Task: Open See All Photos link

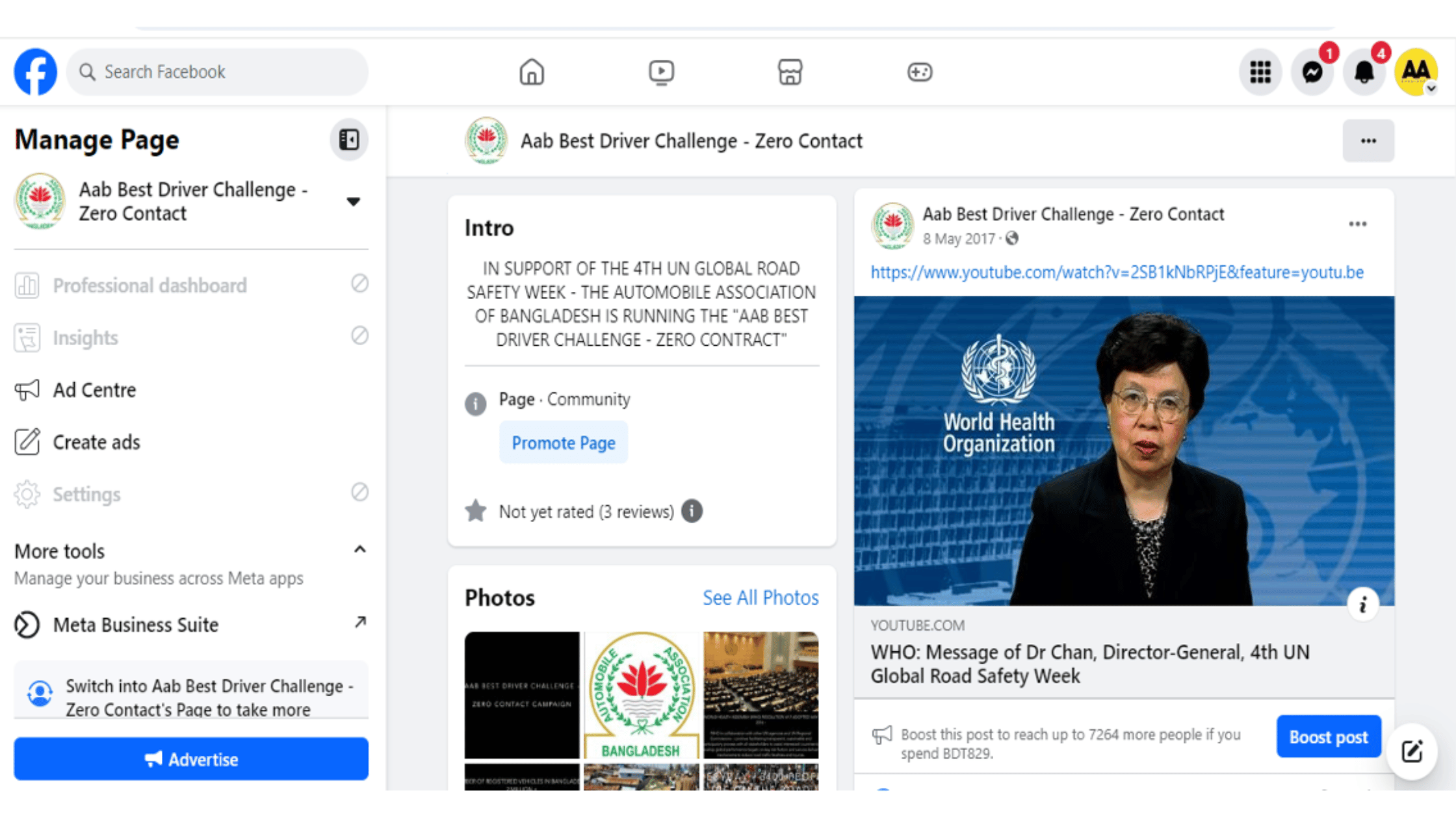Action: [760, 597]
